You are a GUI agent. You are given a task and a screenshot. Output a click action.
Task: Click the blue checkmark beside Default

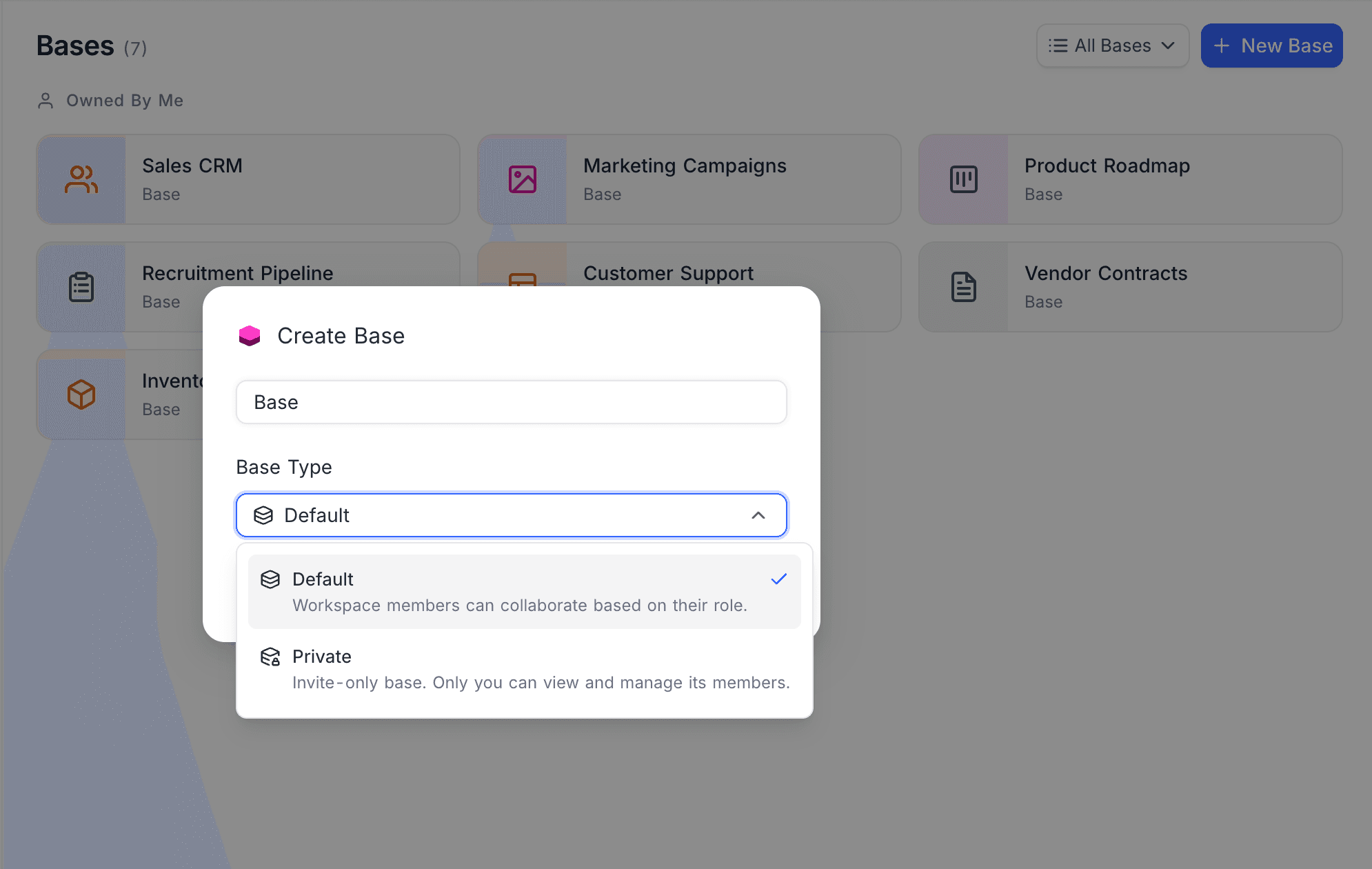click(x=779, y=579)
